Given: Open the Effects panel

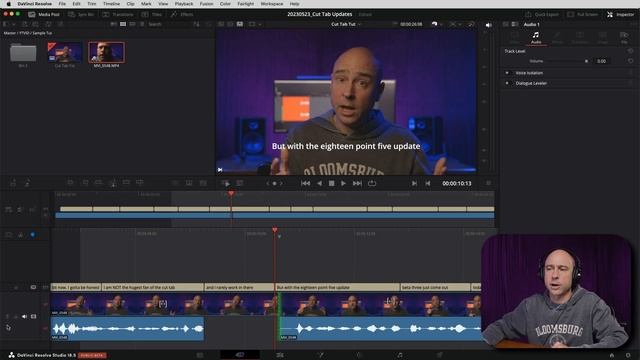Looking at the screenshot, I should (182, 14).
